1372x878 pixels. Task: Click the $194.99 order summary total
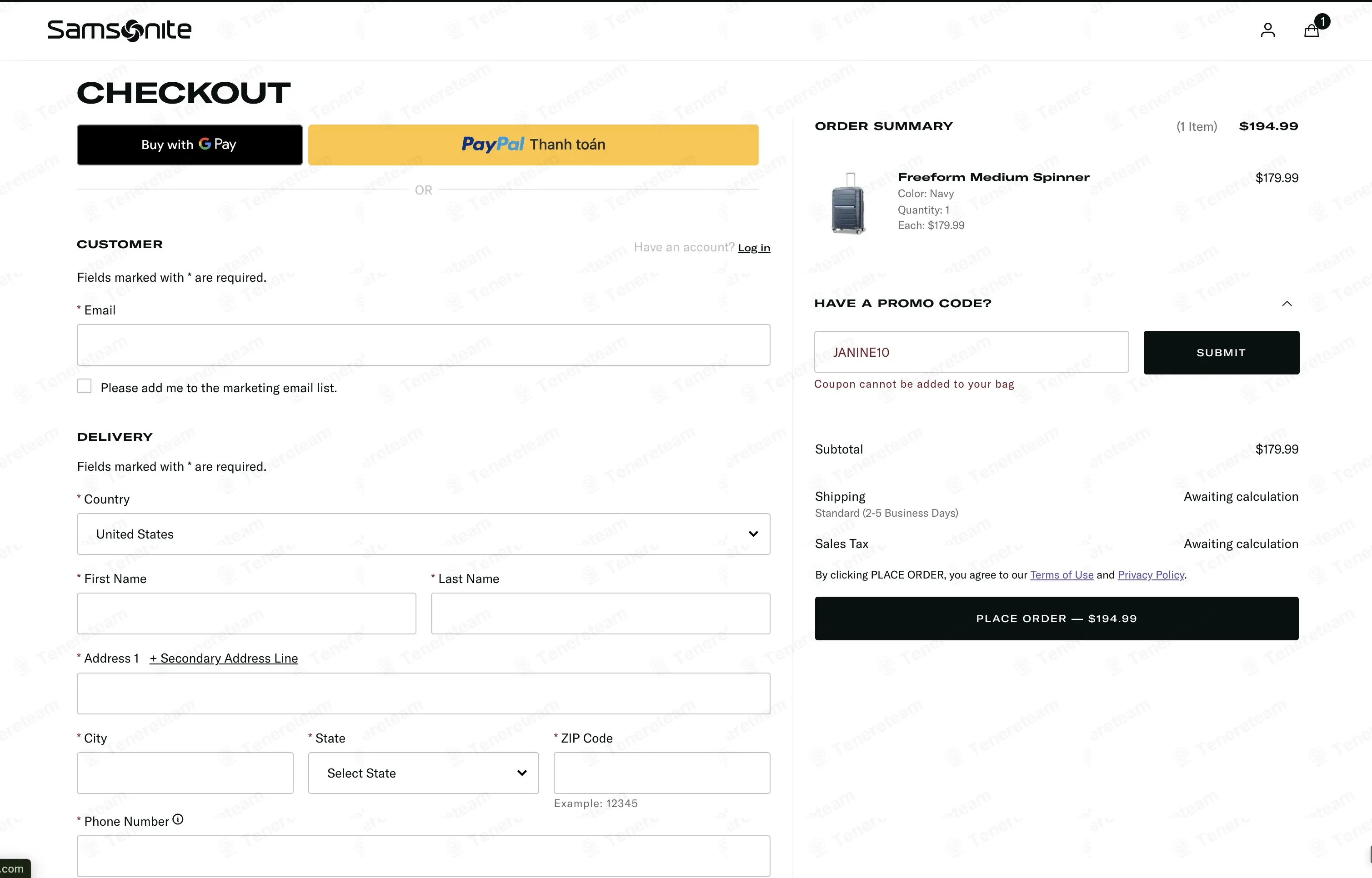(1268, 126)
